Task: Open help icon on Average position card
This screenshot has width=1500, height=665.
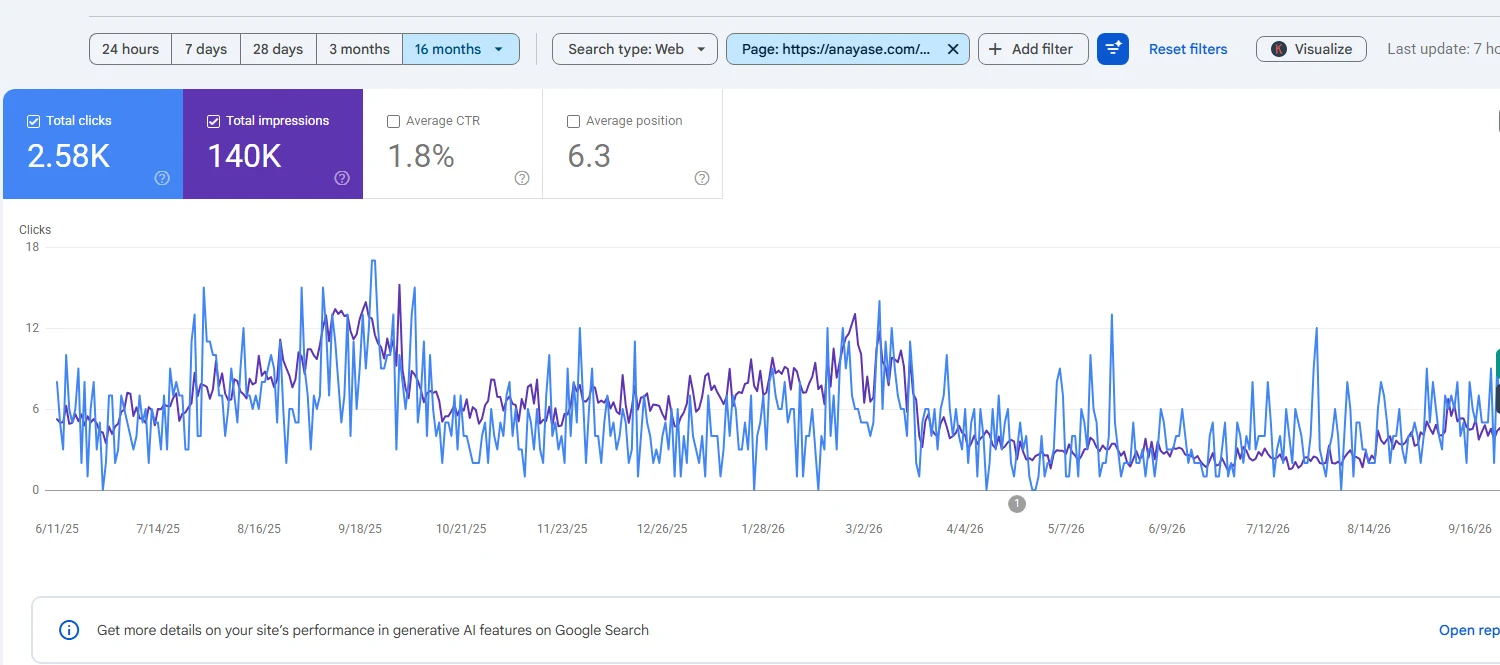Action: (x=702, y=178)
